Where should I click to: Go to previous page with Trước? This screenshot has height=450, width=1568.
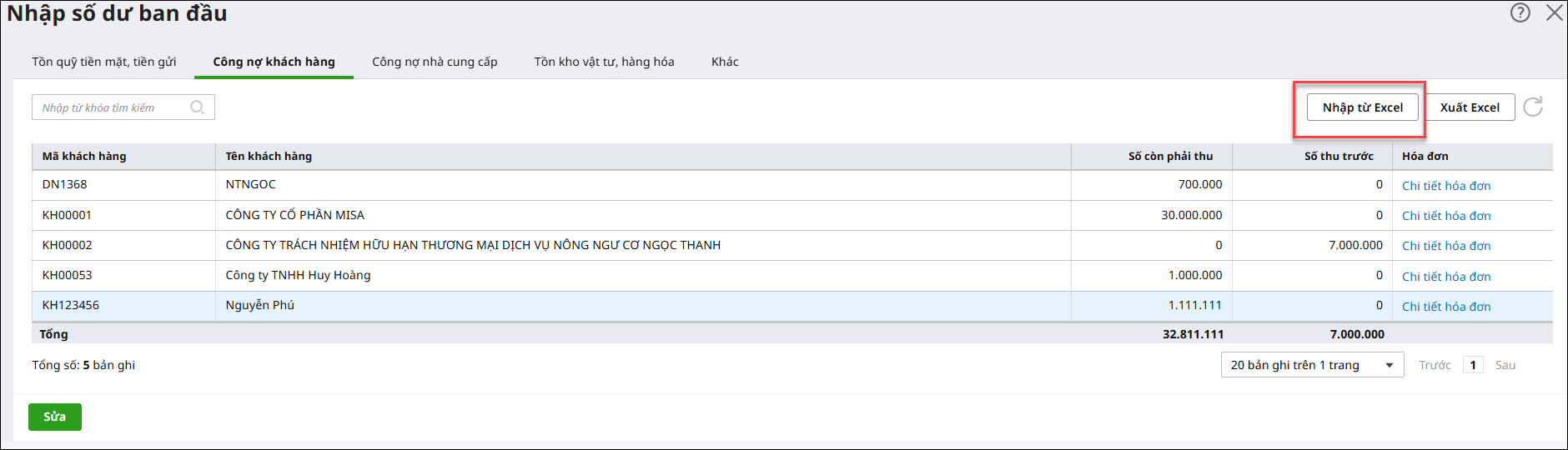[1435, 365]
